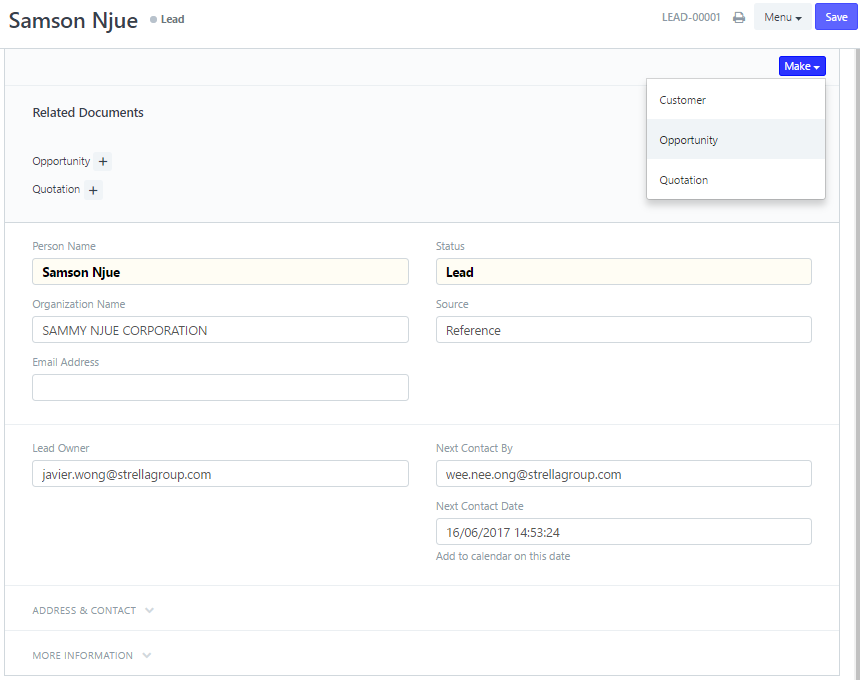Edit the Organization Name field
This screenshot has height=680, width=860.
tap(220, 330)
